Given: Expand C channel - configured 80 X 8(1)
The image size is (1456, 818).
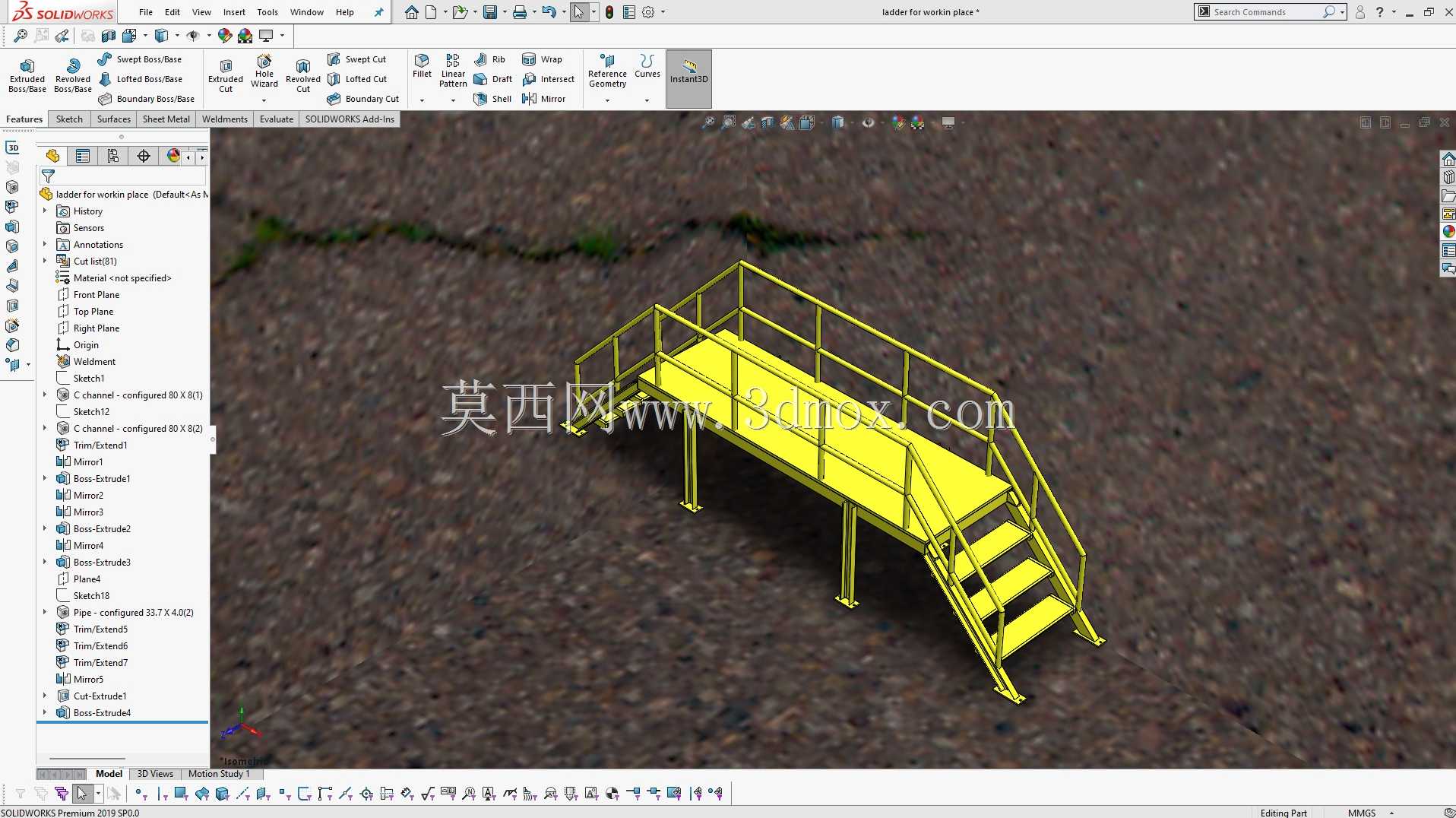Looking at the screenshot, I should coord(45,395).
